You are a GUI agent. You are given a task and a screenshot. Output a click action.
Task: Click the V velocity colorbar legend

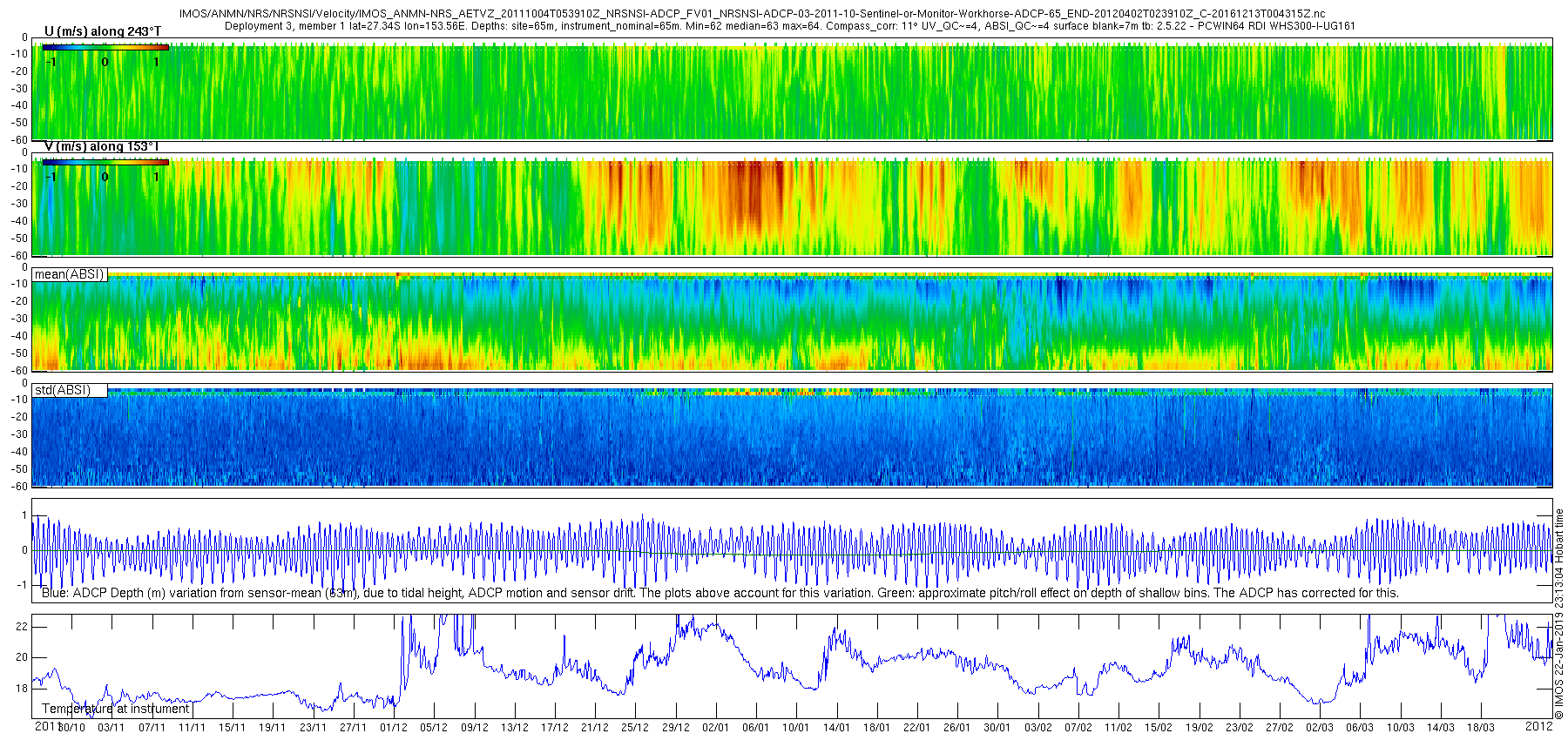coord(105,162)
